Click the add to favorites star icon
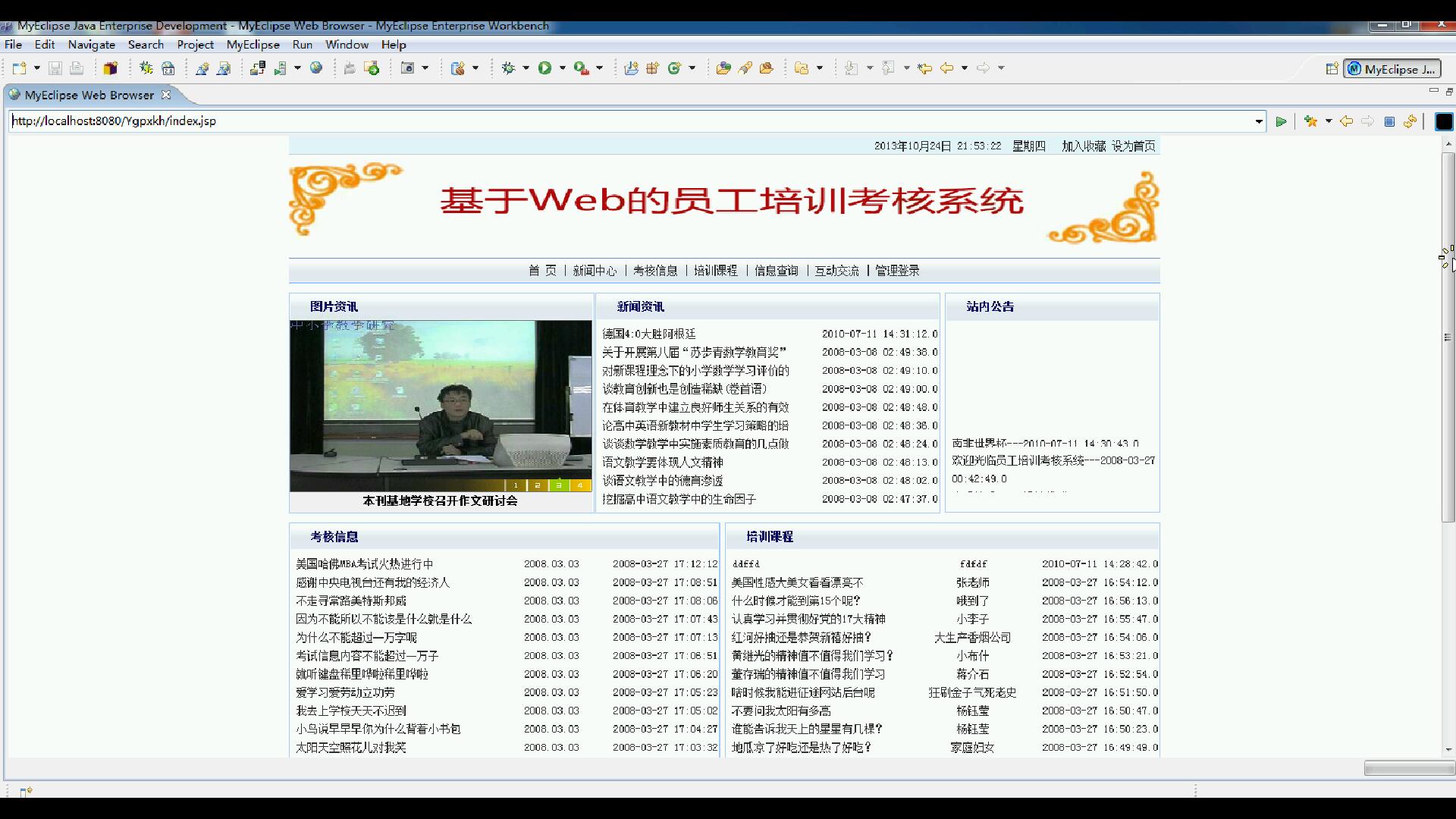1456x819 pixels. coord(1310,121)
